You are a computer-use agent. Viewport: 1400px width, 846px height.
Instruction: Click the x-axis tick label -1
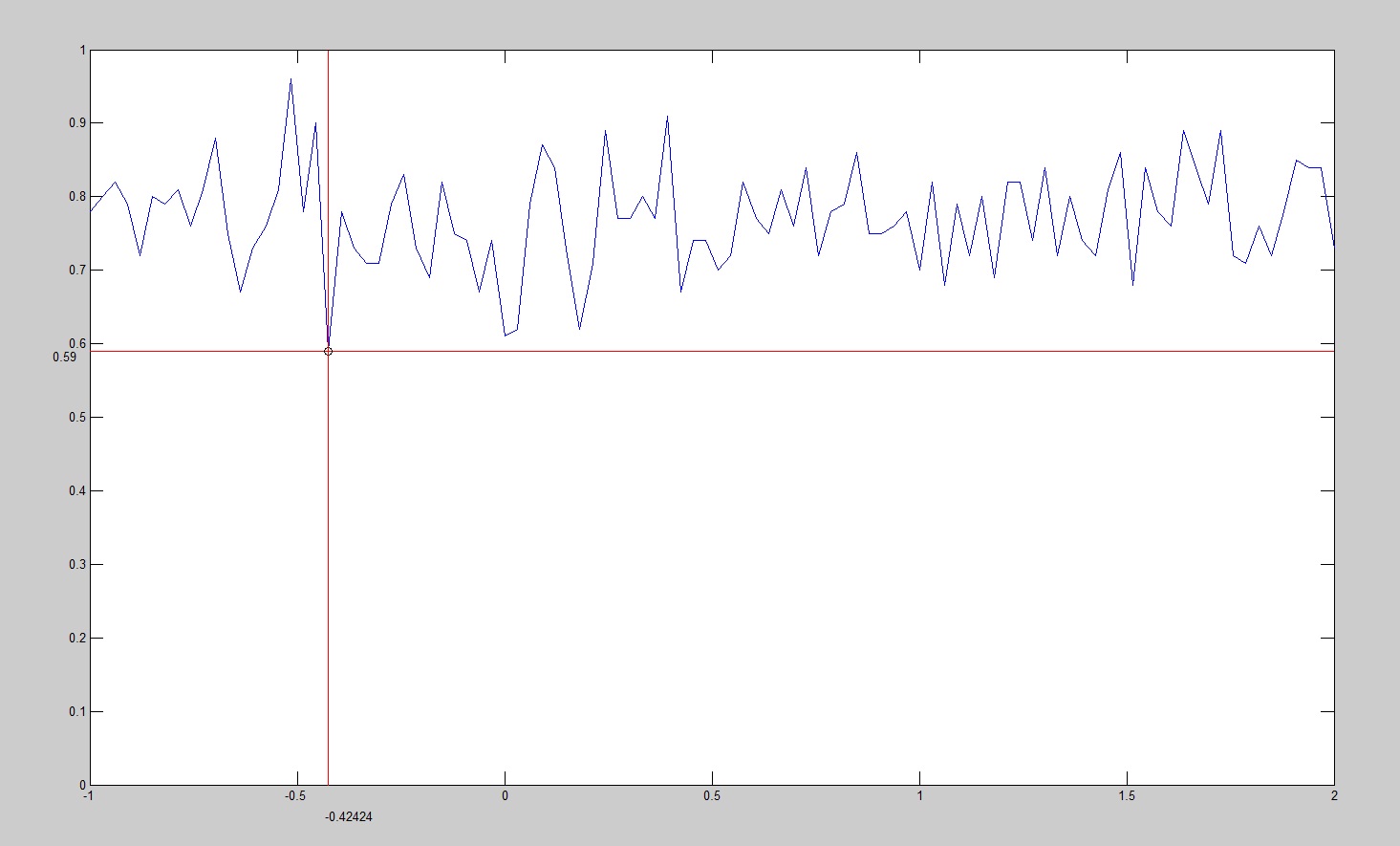point(89,796)
